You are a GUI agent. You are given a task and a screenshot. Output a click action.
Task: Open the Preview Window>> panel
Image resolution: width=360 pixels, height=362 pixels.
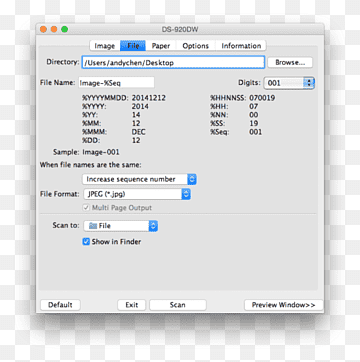tap(284, 305)
